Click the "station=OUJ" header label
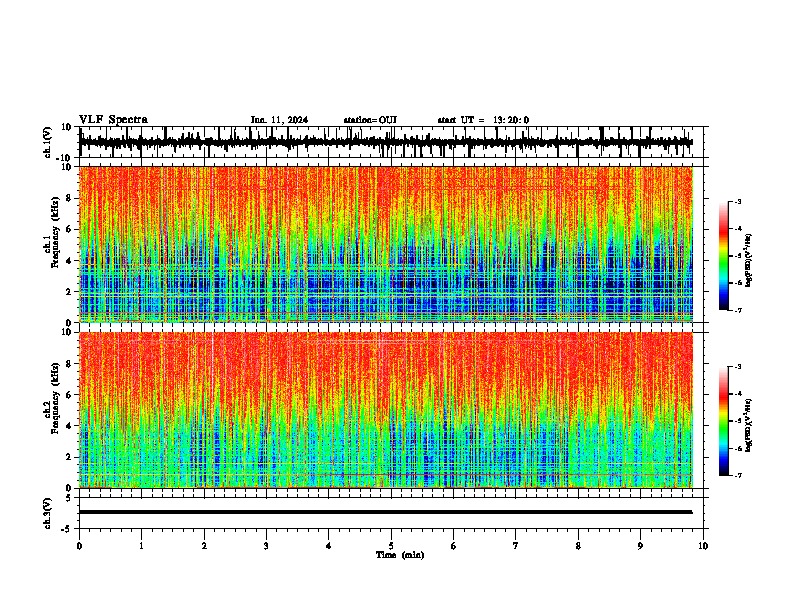 click(x=370, y=120)
